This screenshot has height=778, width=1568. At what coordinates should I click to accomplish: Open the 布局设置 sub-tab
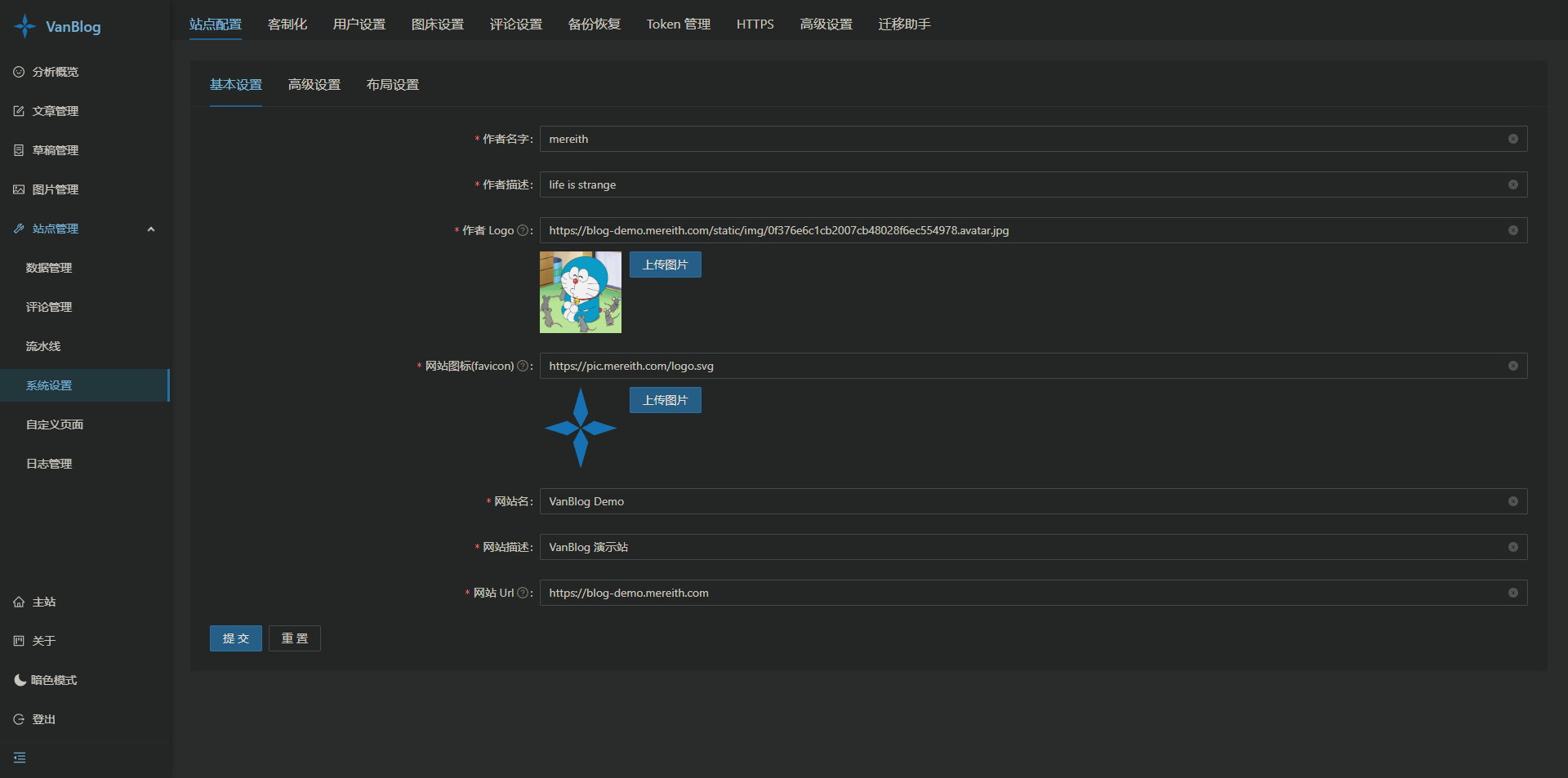(x=392, y=85)
